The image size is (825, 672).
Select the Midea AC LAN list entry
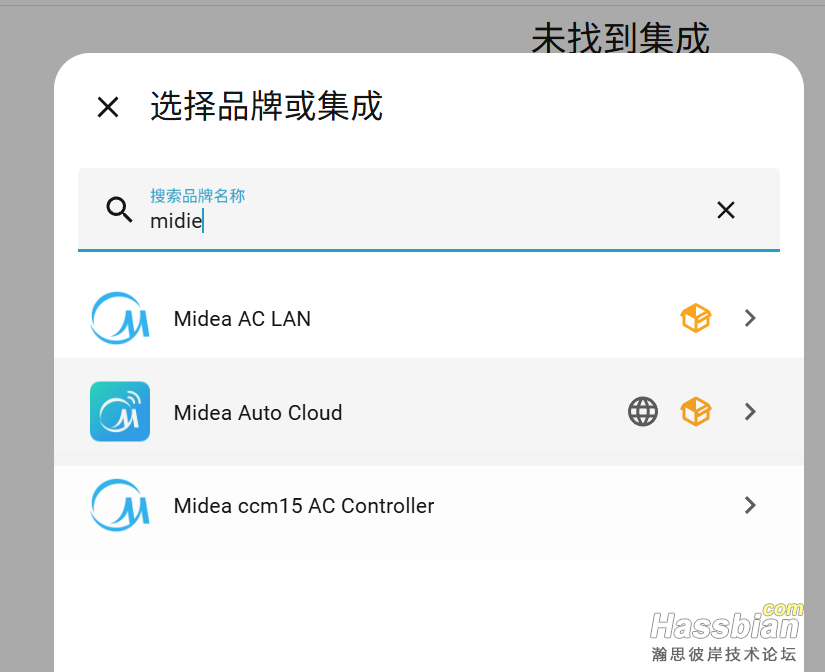click(x=242, y=319)
